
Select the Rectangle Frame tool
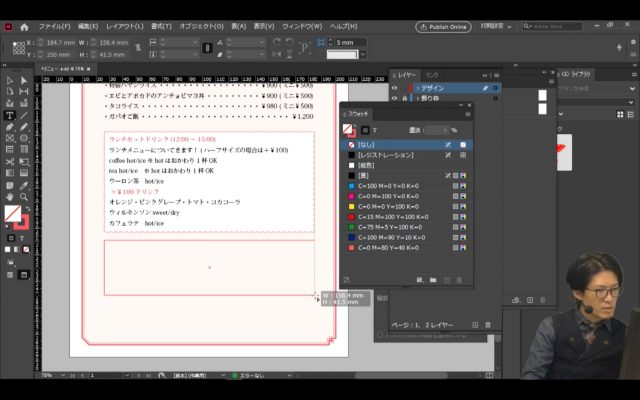pyautogui.click(x=10, y=138)
